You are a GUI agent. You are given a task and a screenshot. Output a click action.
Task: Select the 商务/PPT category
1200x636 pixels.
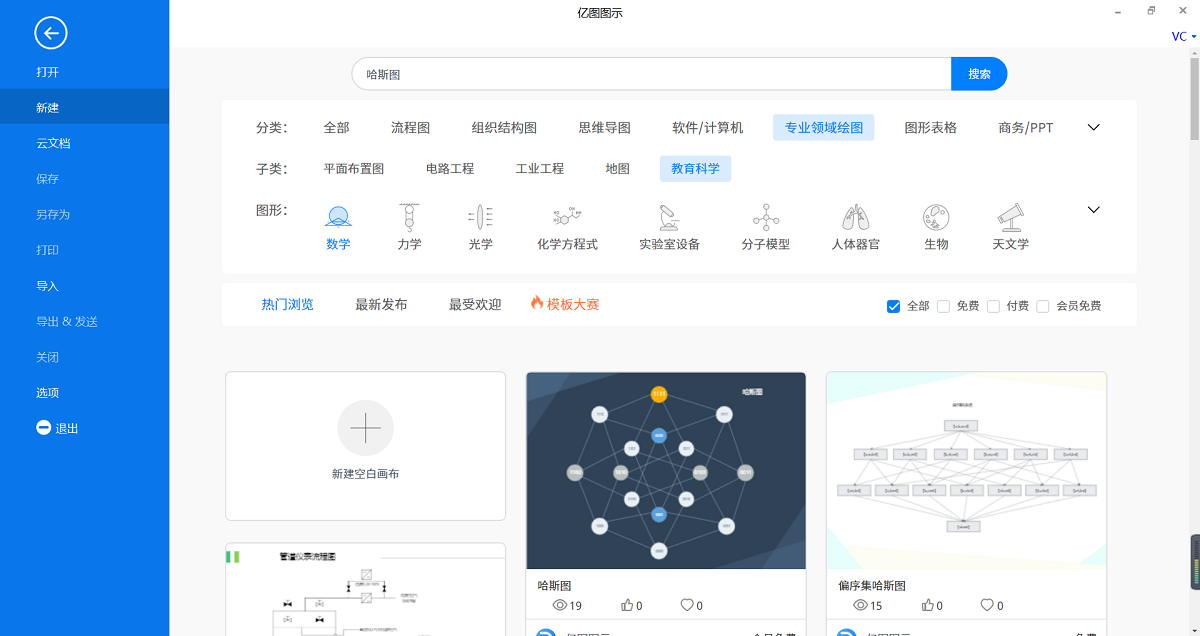[x=1025, y=127]
